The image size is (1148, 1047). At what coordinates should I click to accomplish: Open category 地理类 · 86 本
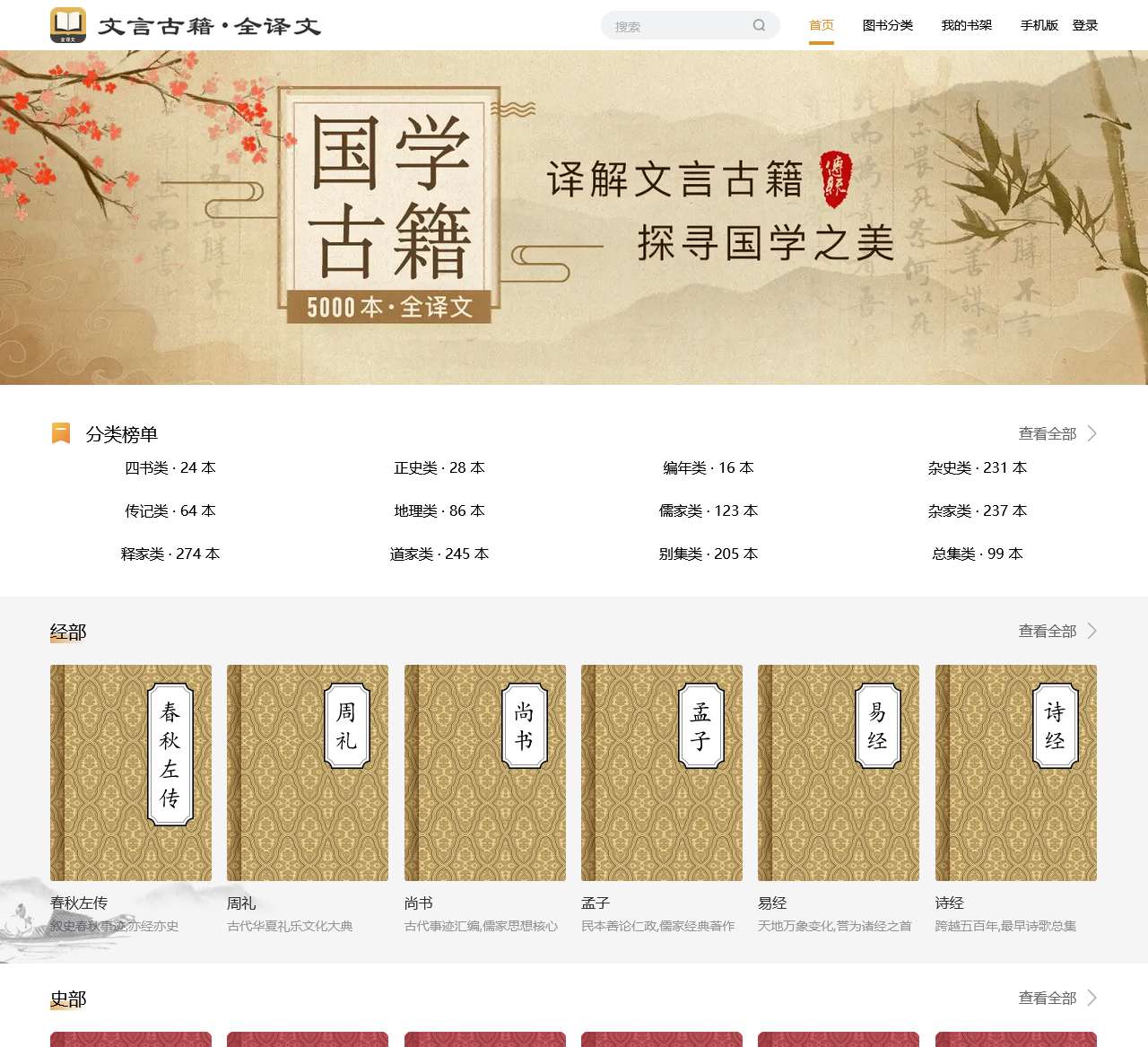439,510
